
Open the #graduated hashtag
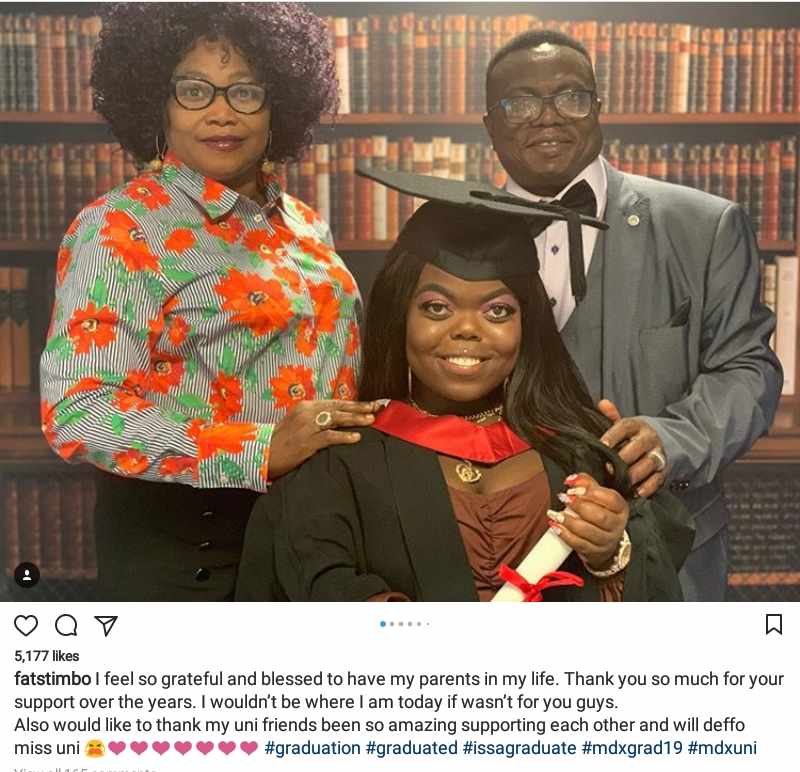pyautogui.click(x=412, y=748)
